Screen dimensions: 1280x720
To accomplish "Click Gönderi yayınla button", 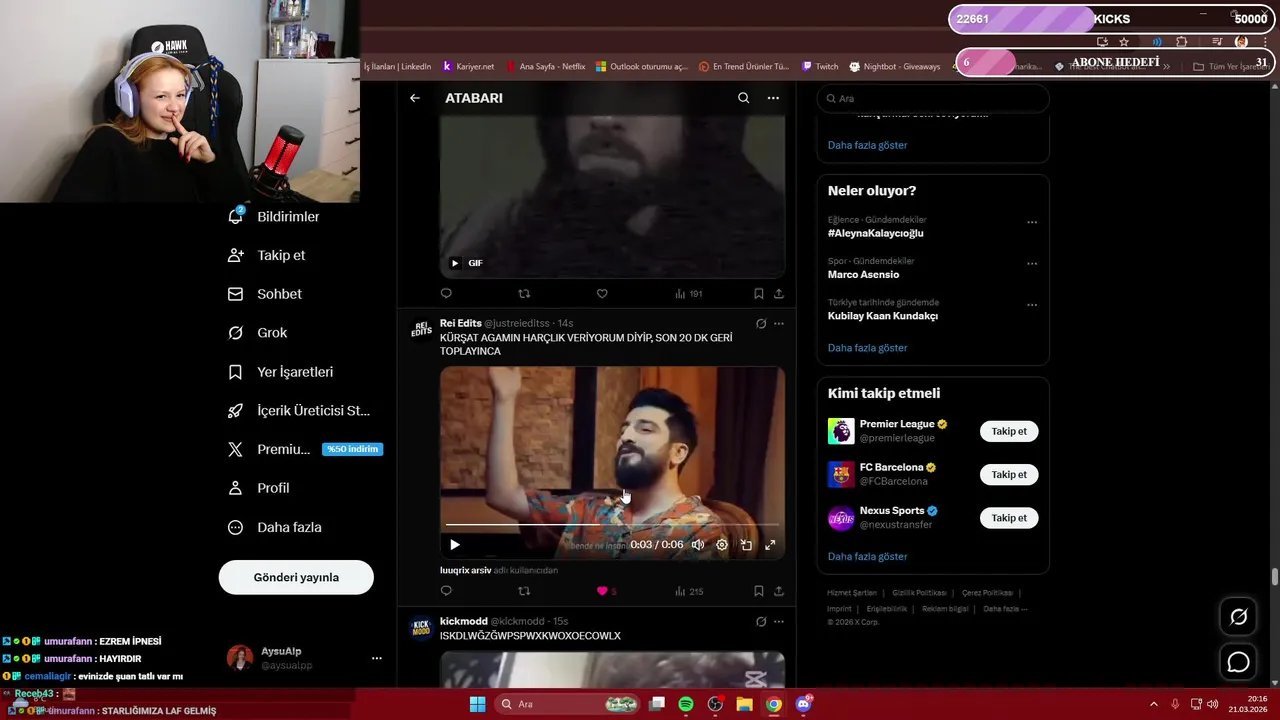I will (x=296, y=577).
